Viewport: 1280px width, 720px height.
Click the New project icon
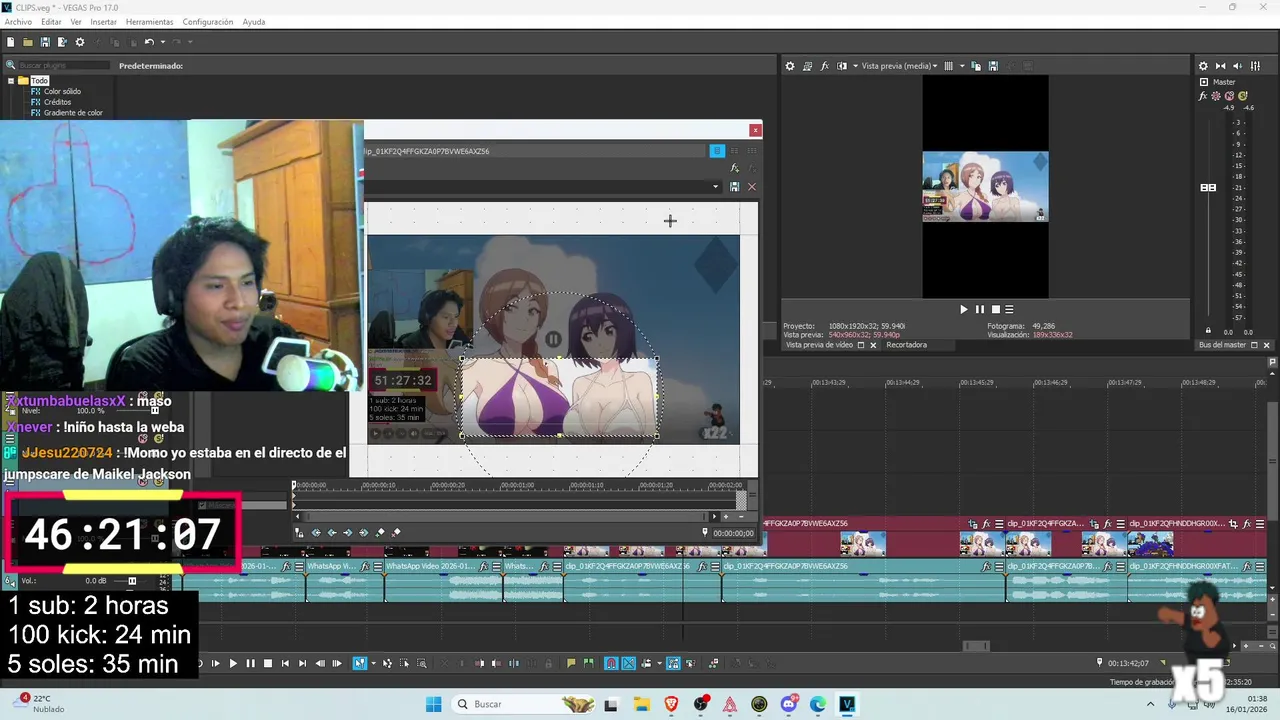coord(11,42)
